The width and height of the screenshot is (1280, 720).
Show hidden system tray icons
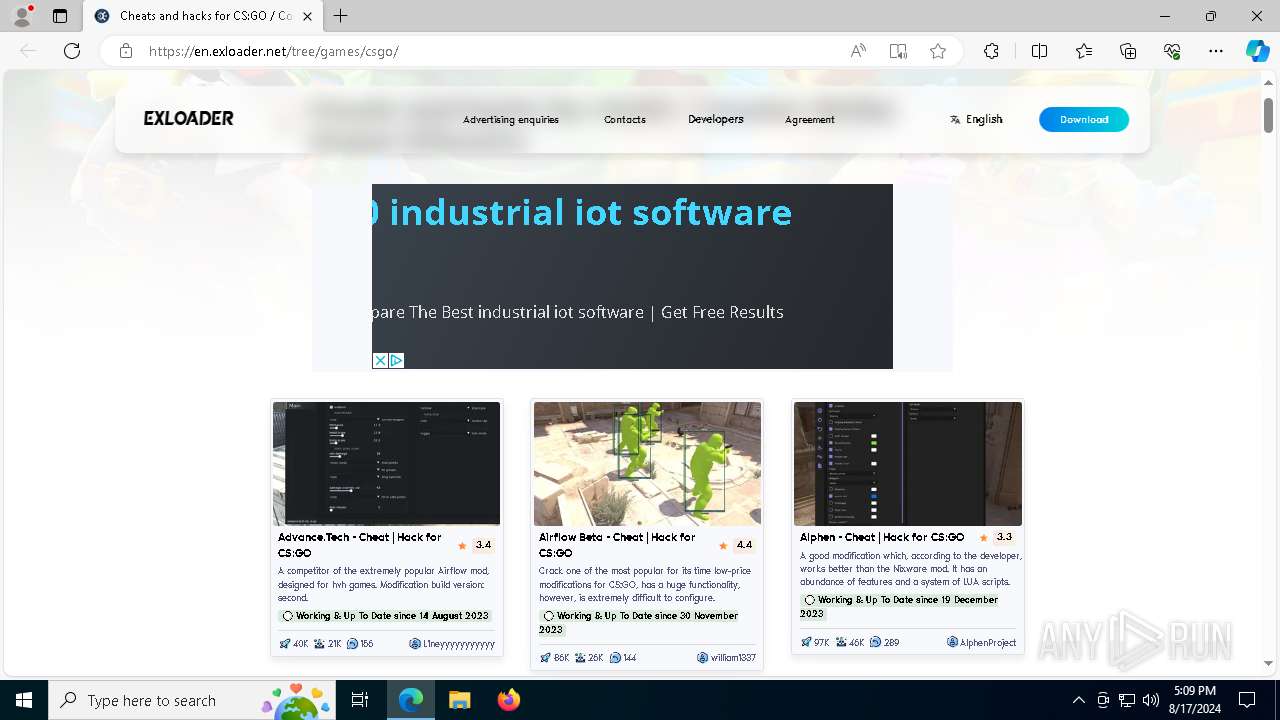click(x=1078, y=700)
